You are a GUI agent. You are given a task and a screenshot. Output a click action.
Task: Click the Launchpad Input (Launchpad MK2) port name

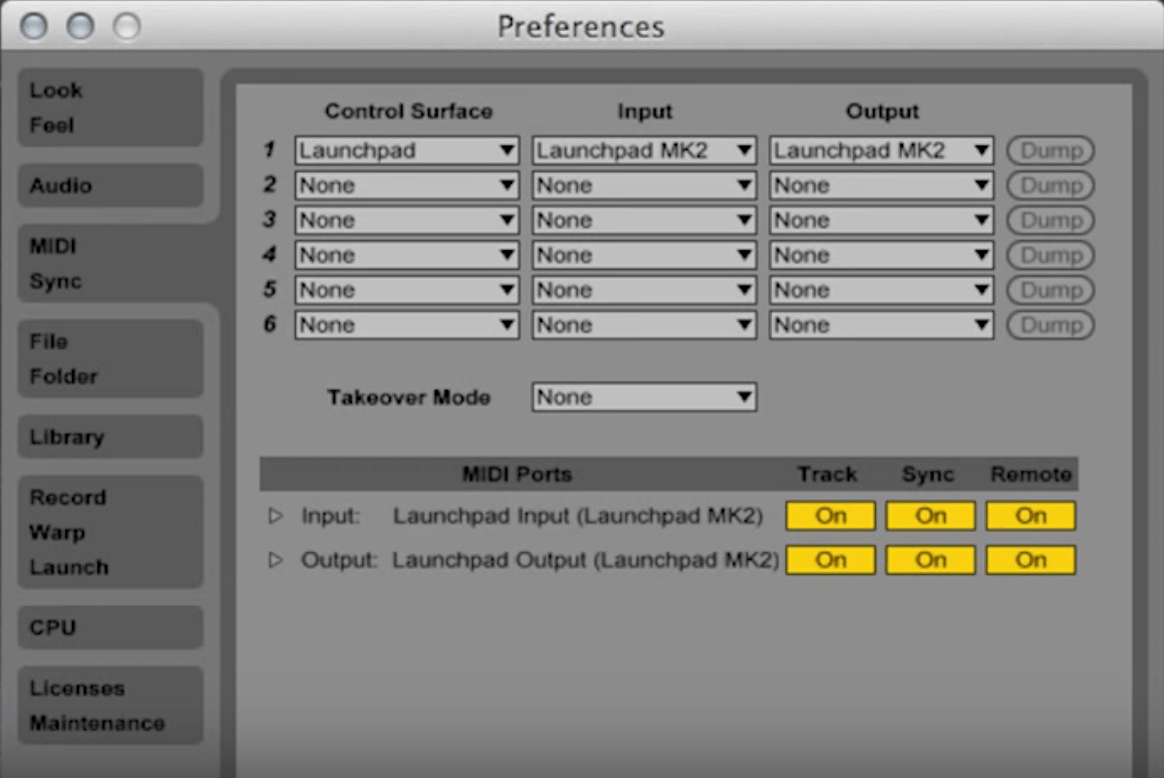click(x=578, y=516)
